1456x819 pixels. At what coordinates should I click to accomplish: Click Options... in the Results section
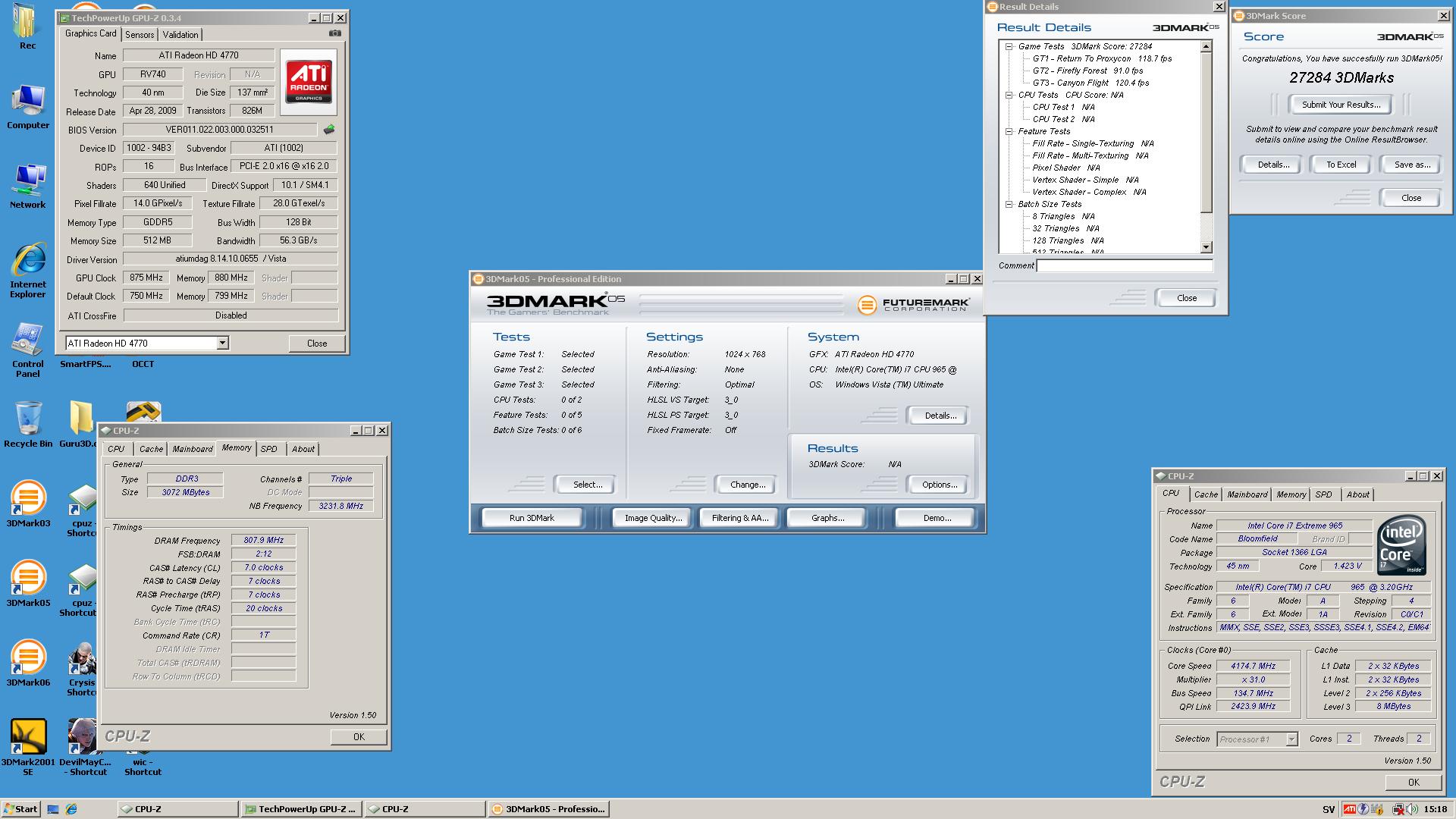click(940, 485)
